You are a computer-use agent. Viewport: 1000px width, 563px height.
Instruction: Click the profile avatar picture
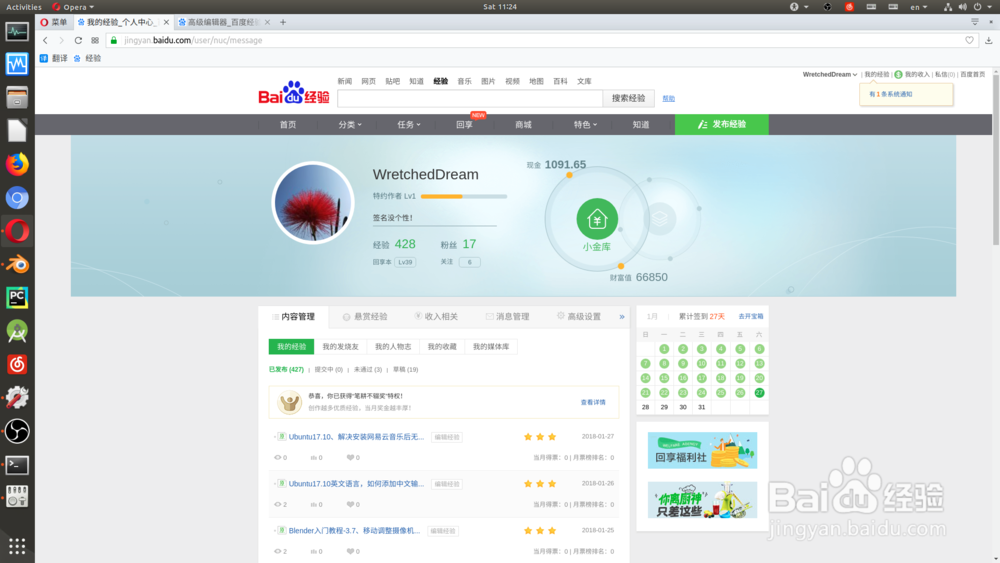tap(312, 203)
